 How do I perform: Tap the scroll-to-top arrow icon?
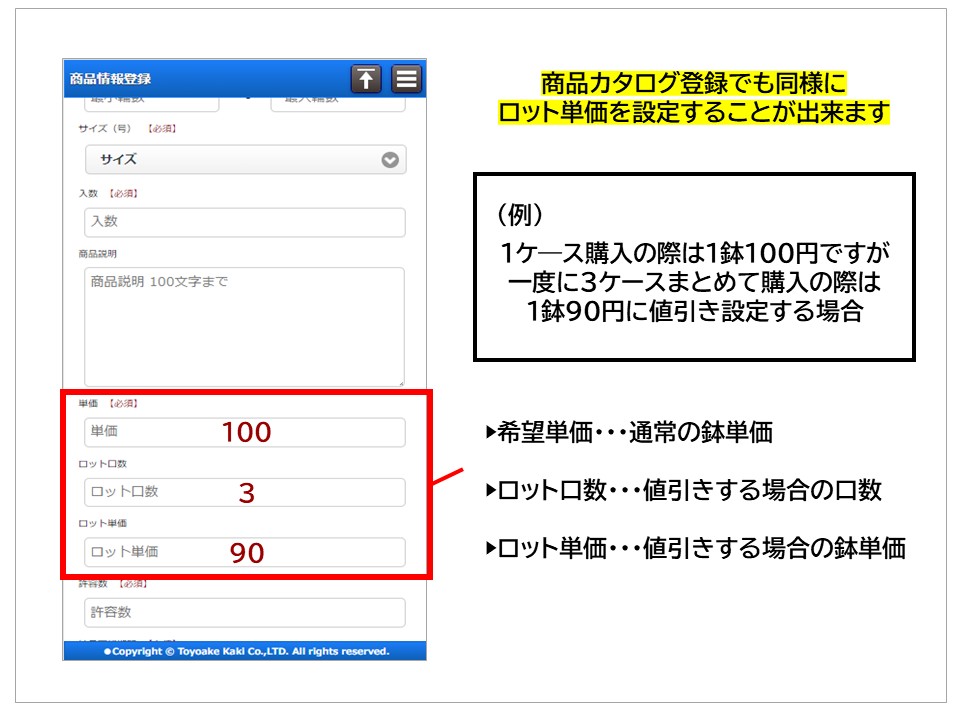click(367, 79)
